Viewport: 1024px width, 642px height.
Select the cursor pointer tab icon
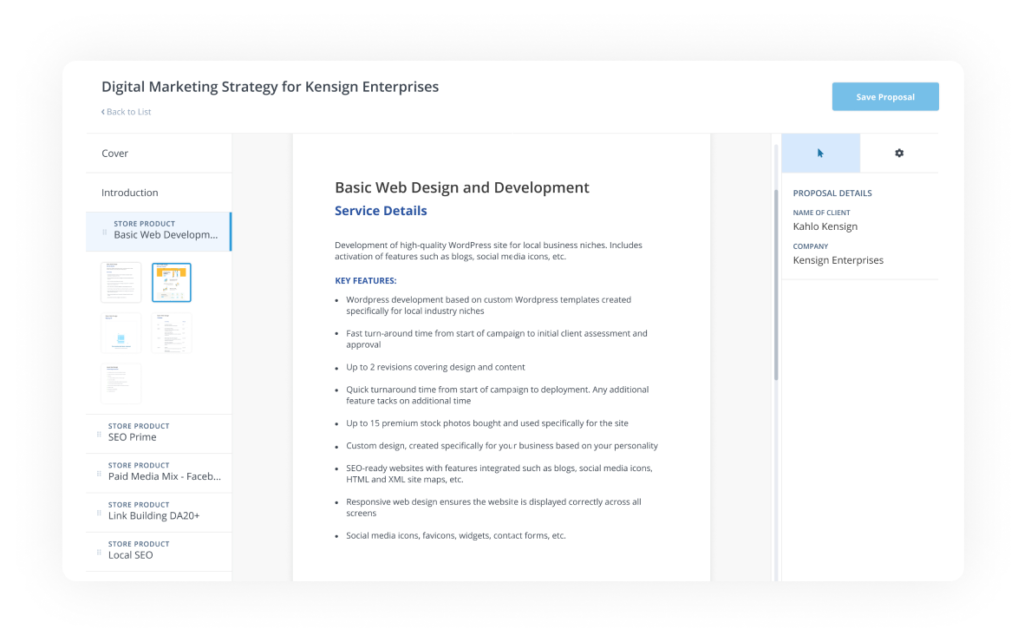tap(820, 153)
